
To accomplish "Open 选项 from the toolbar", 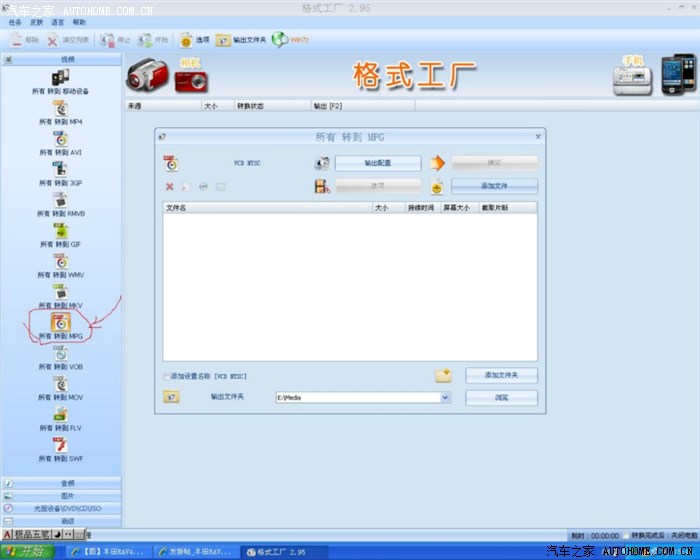I will pyautogui.click(x=194, y=40).
